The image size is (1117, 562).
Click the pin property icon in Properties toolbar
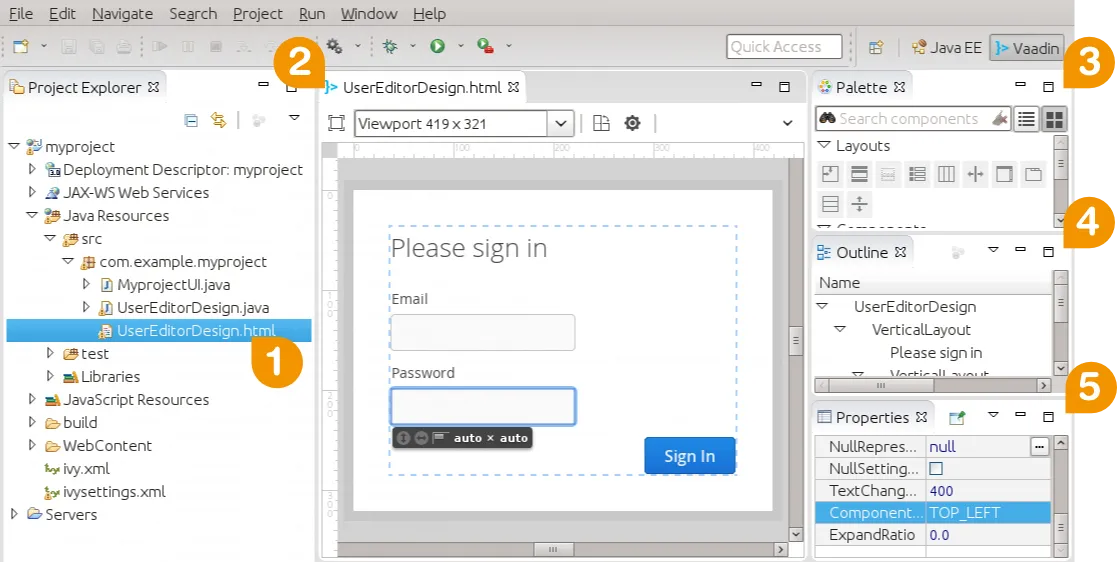tap(957, 417)
